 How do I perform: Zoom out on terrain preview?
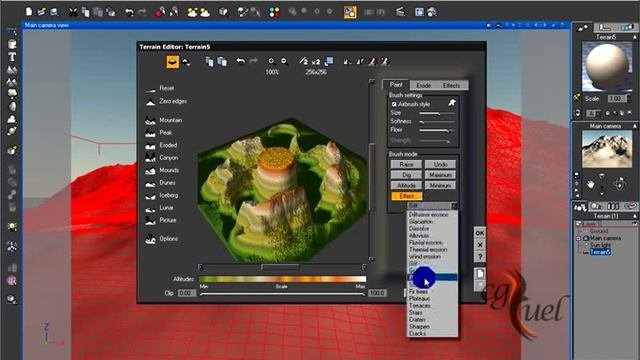click(x=284, y=62)
